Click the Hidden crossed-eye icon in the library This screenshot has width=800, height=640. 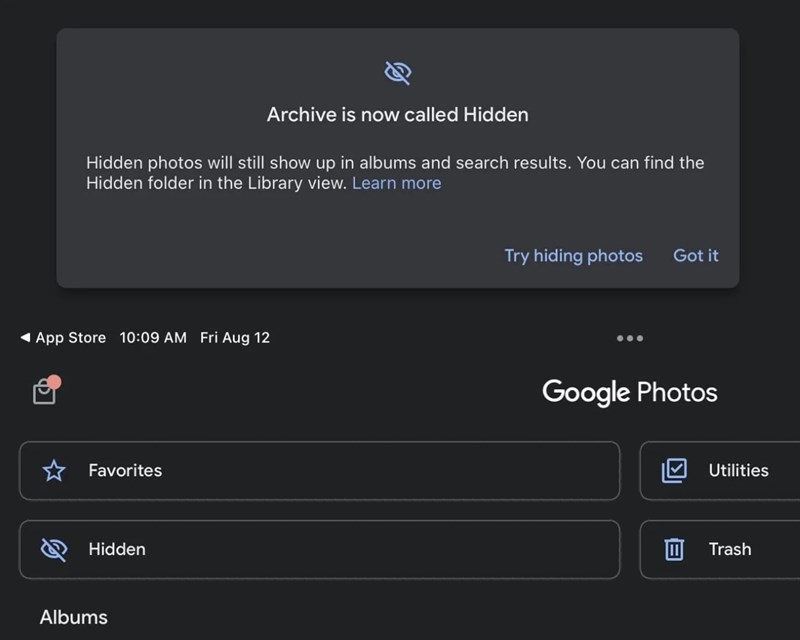click(54, 549)
